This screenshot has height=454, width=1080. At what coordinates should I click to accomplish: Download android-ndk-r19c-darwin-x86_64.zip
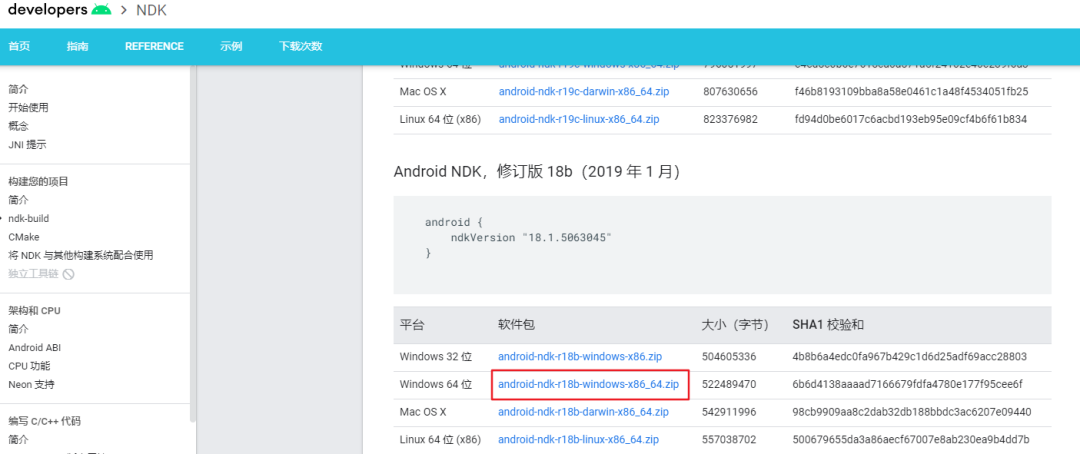click(584, 92)
